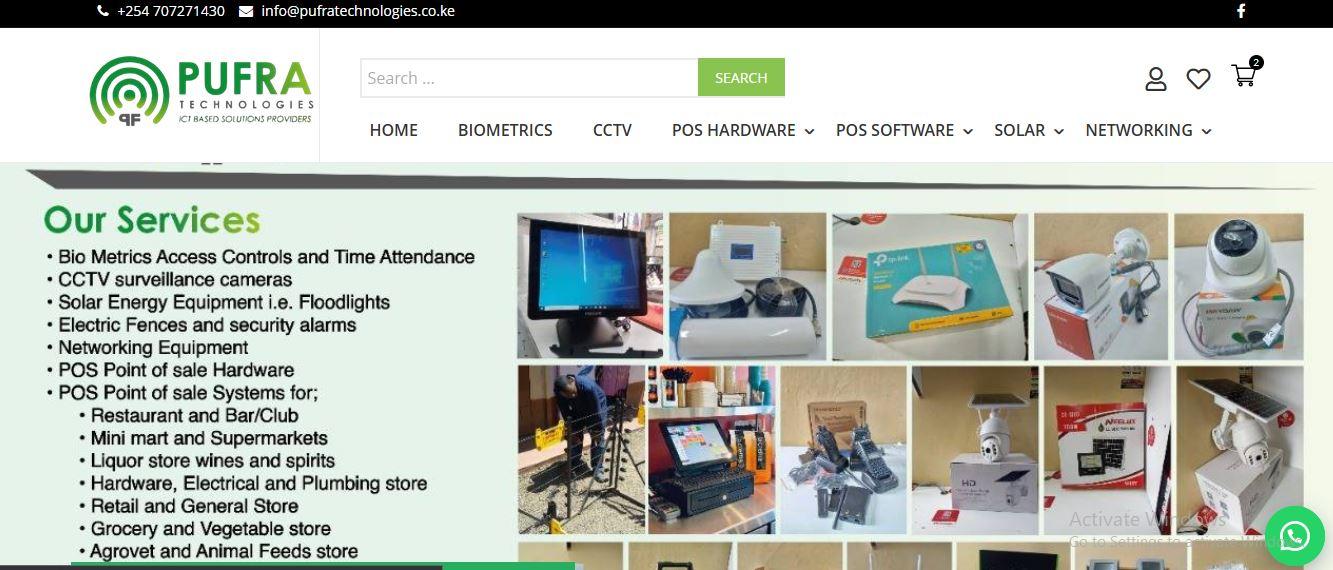Expand the POS Software submenu arrow
This screenshot has width=1333, height=570.
(968, 132)
